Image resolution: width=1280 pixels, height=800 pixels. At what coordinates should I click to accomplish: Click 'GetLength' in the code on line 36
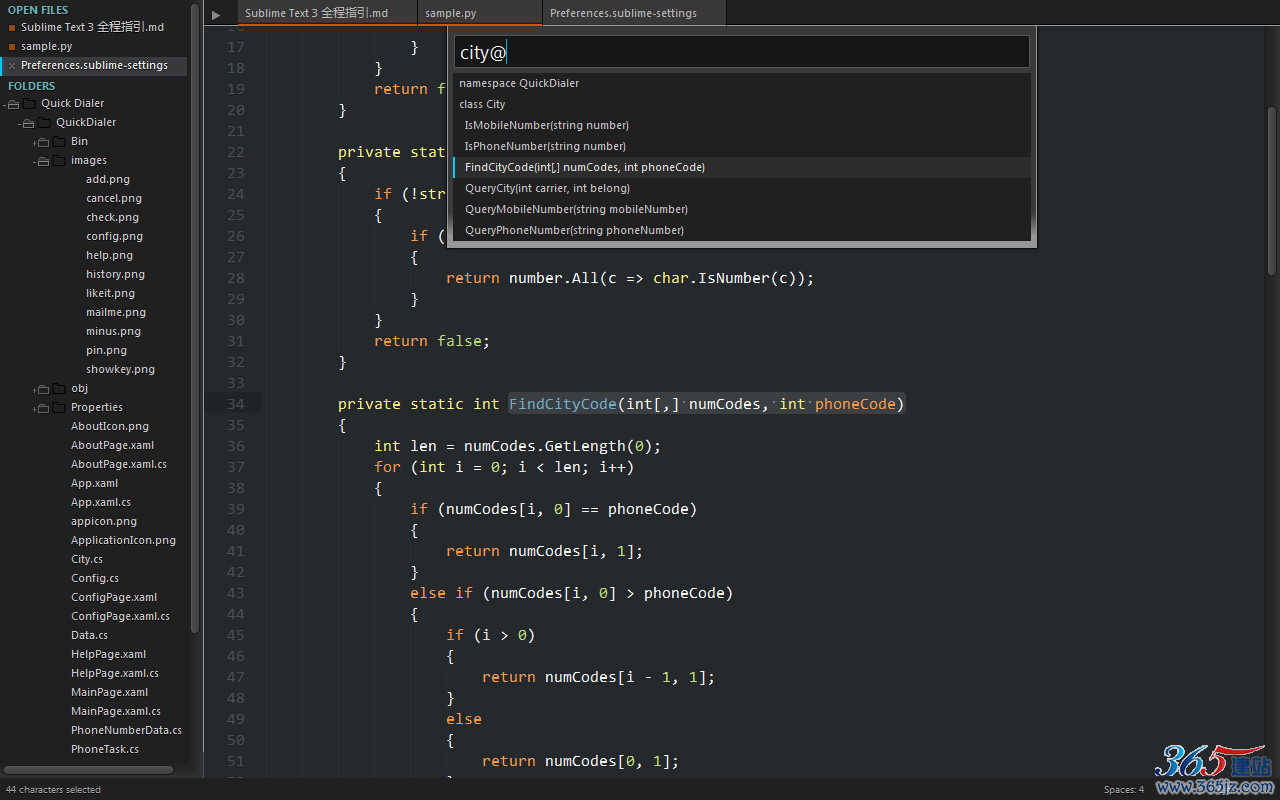point(585,446)
